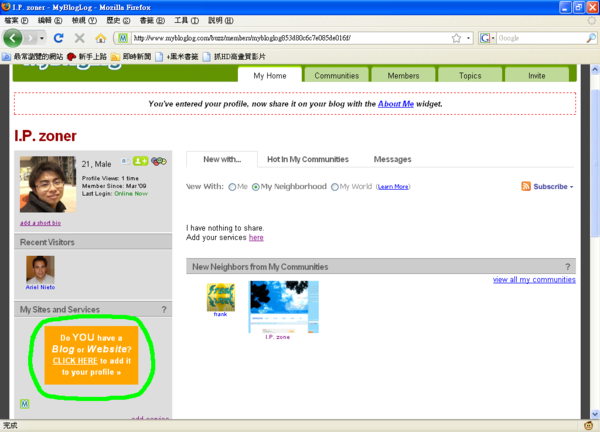The width and height of the screenshot is (600, 432).
Task: Click the browser Forward arrow button
Action: pos(30,38)
